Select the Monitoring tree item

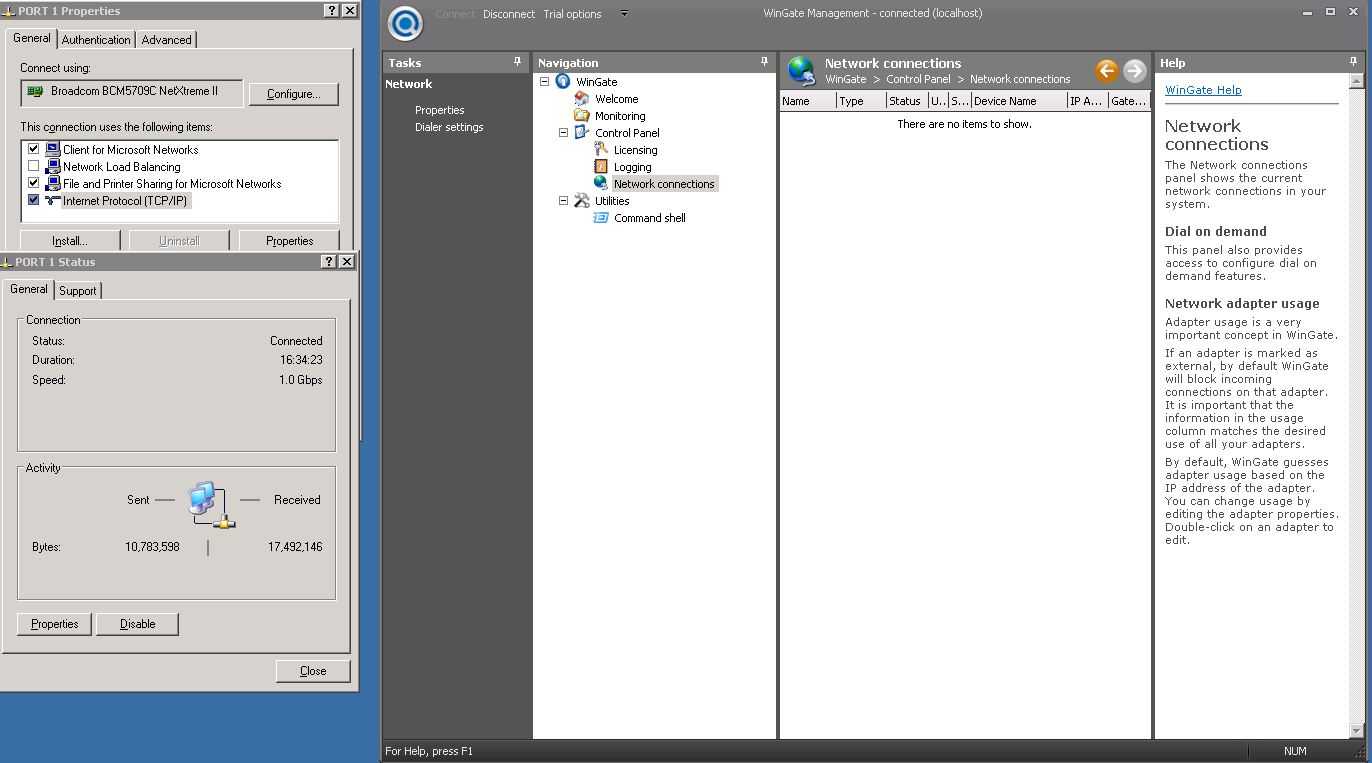(x=620, y=116)
